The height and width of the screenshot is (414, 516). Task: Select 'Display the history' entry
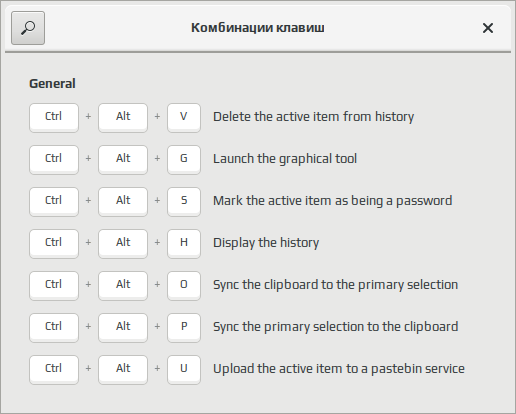(x=266, y=243)
